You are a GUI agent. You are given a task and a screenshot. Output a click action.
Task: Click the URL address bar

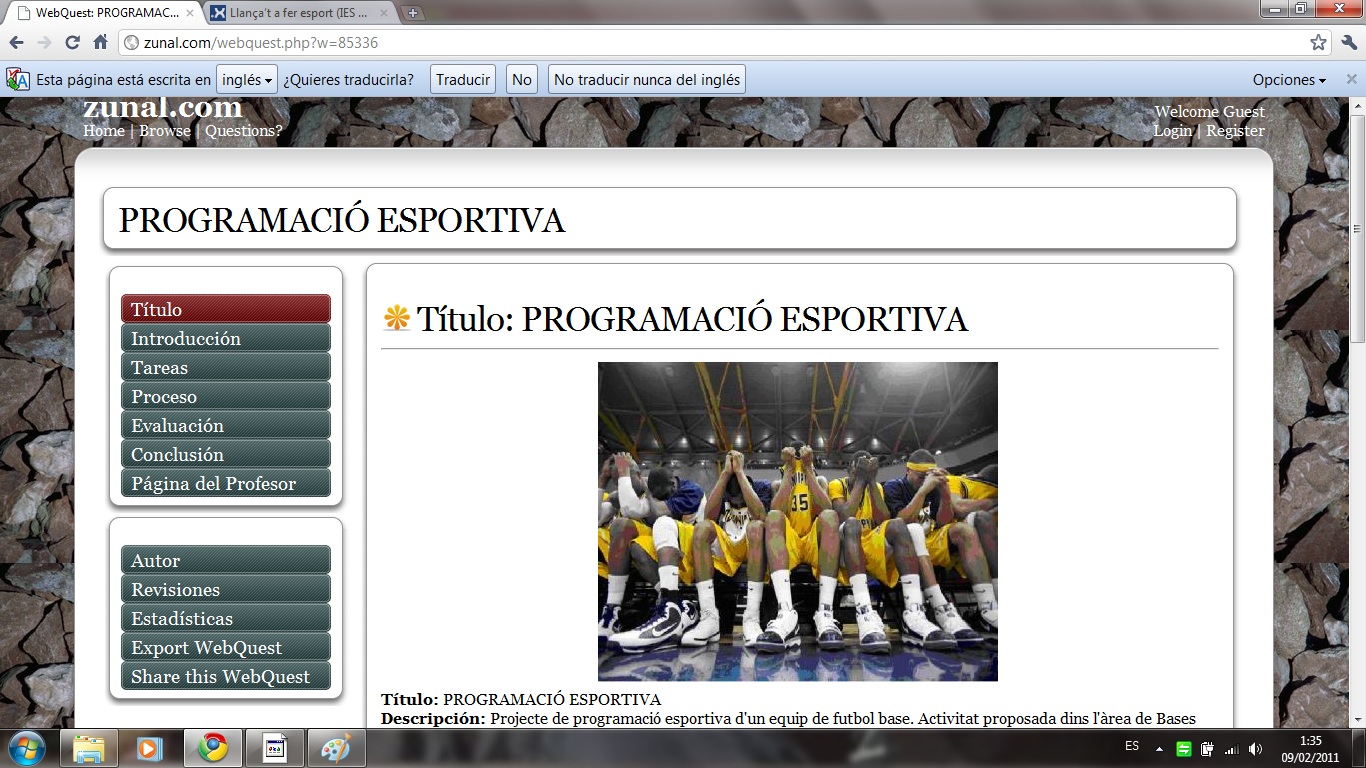(x=700, y=43)
